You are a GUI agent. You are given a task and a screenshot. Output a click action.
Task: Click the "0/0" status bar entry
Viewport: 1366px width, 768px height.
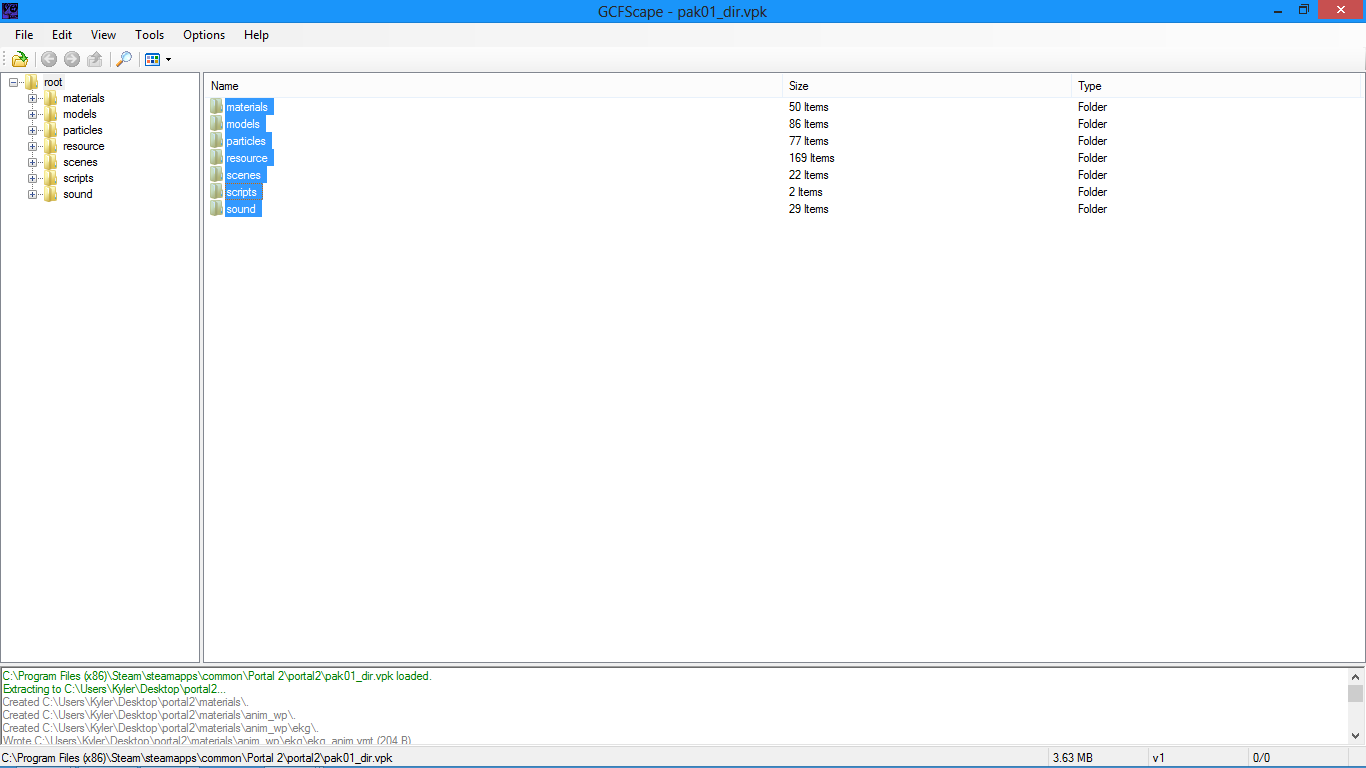[1261, 758]
